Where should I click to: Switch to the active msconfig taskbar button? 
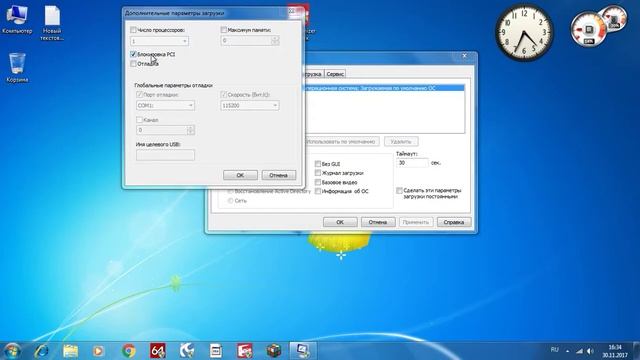click(302, 351)
